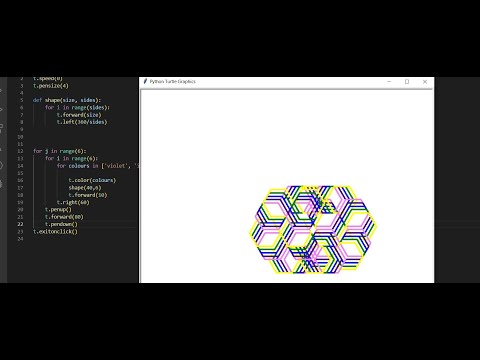This screenshot has height=360, width=480.
Task: Close the Python Turtle Graphics window
Action: (x=425, y=81)
